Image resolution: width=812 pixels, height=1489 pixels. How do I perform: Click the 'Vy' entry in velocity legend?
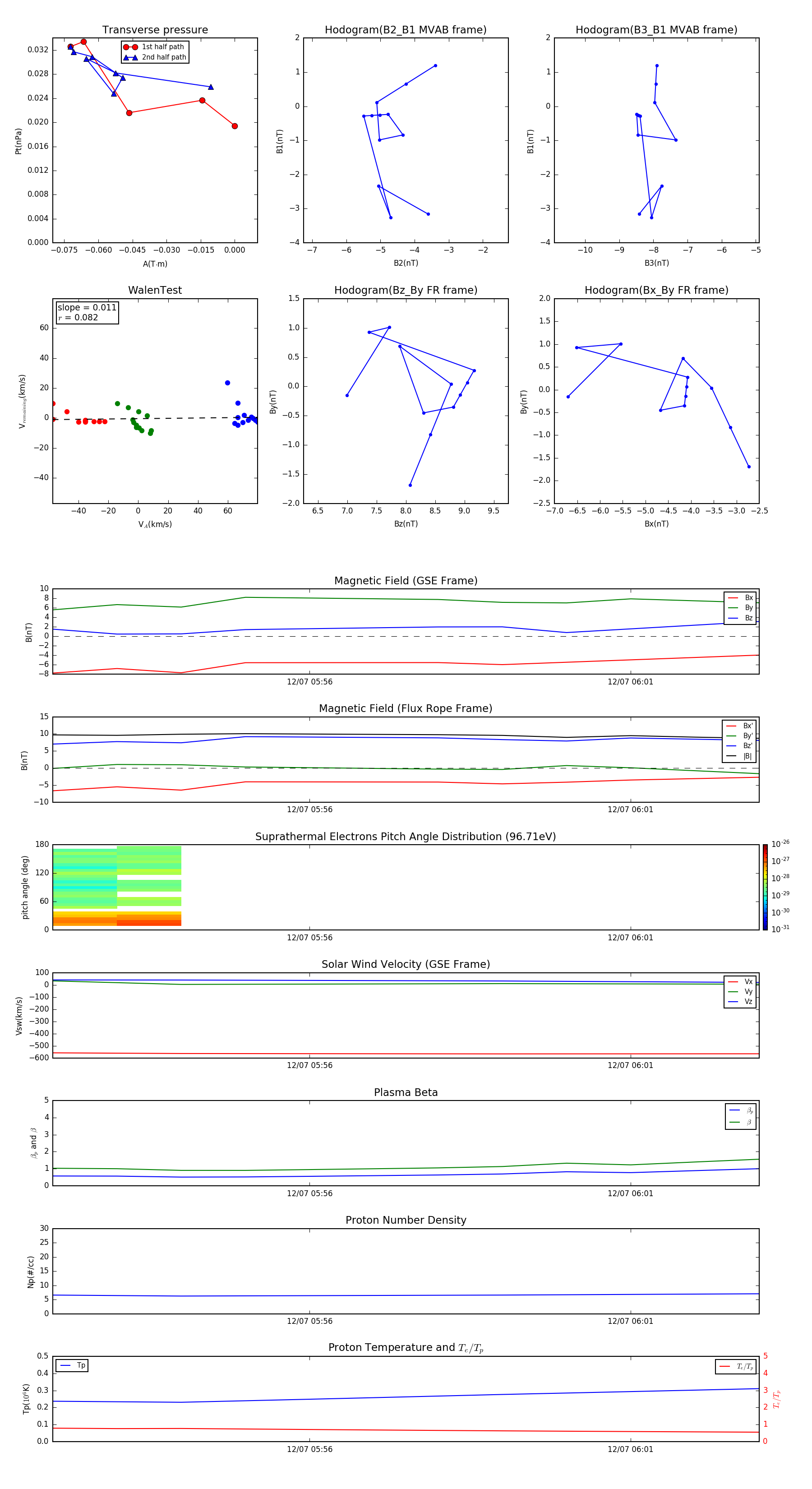pos(740,991)
